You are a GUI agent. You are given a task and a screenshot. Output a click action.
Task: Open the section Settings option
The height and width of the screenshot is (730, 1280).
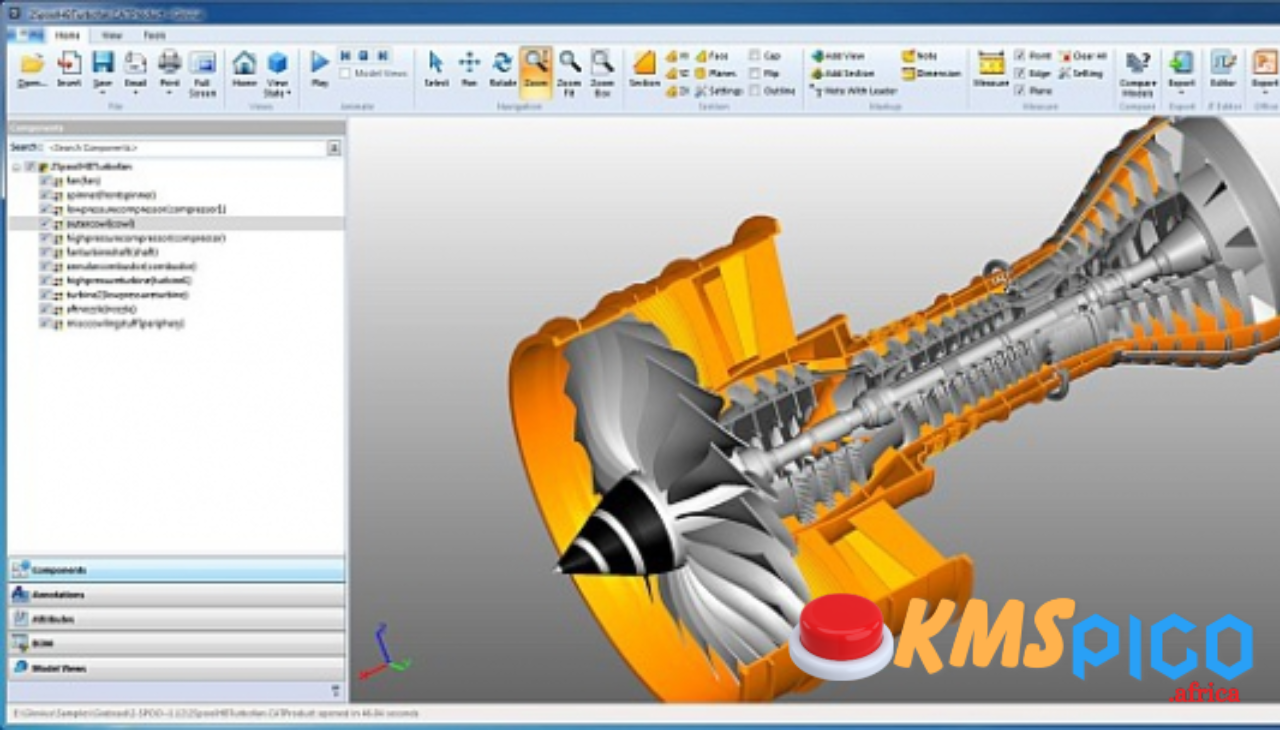point(718,91)
